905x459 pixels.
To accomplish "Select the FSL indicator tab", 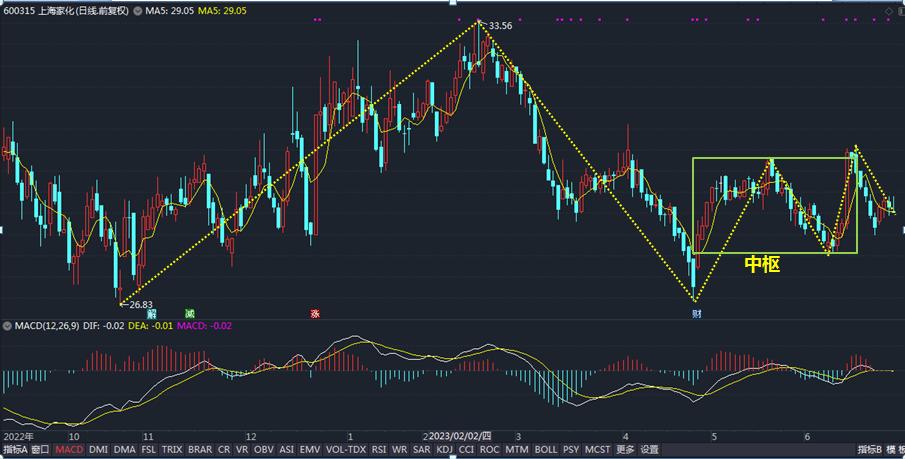I will 149,449.
